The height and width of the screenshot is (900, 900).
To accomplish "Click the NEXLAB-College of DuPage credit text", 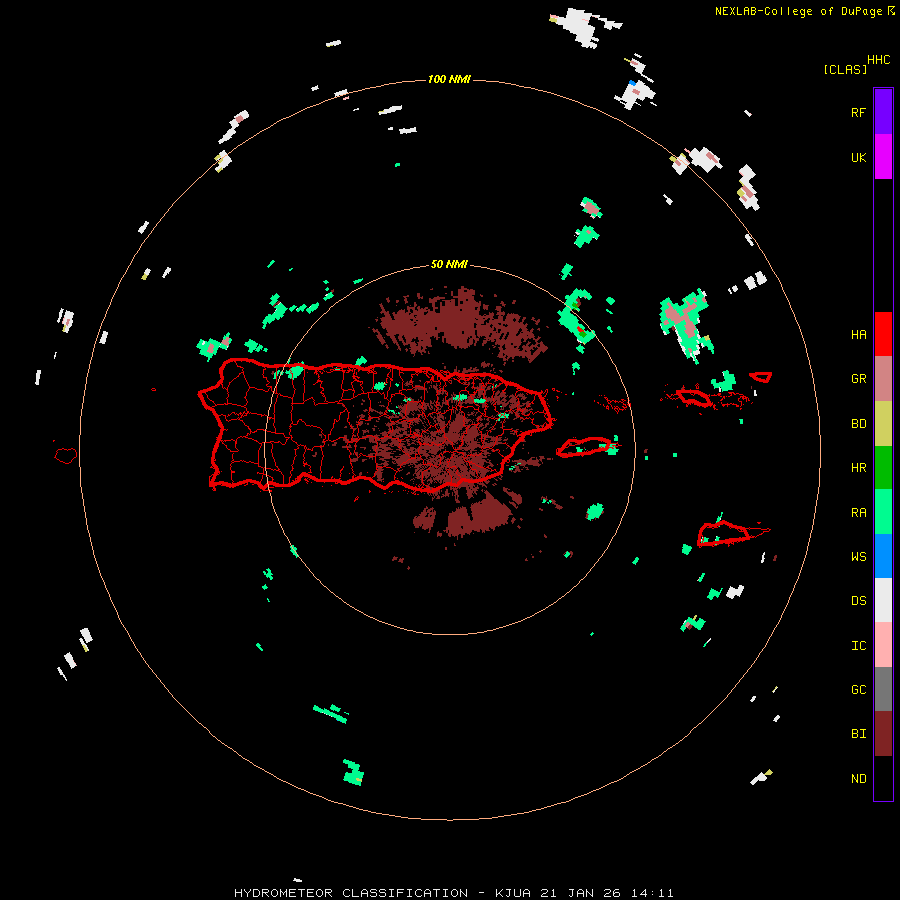I will click(798, 11).
